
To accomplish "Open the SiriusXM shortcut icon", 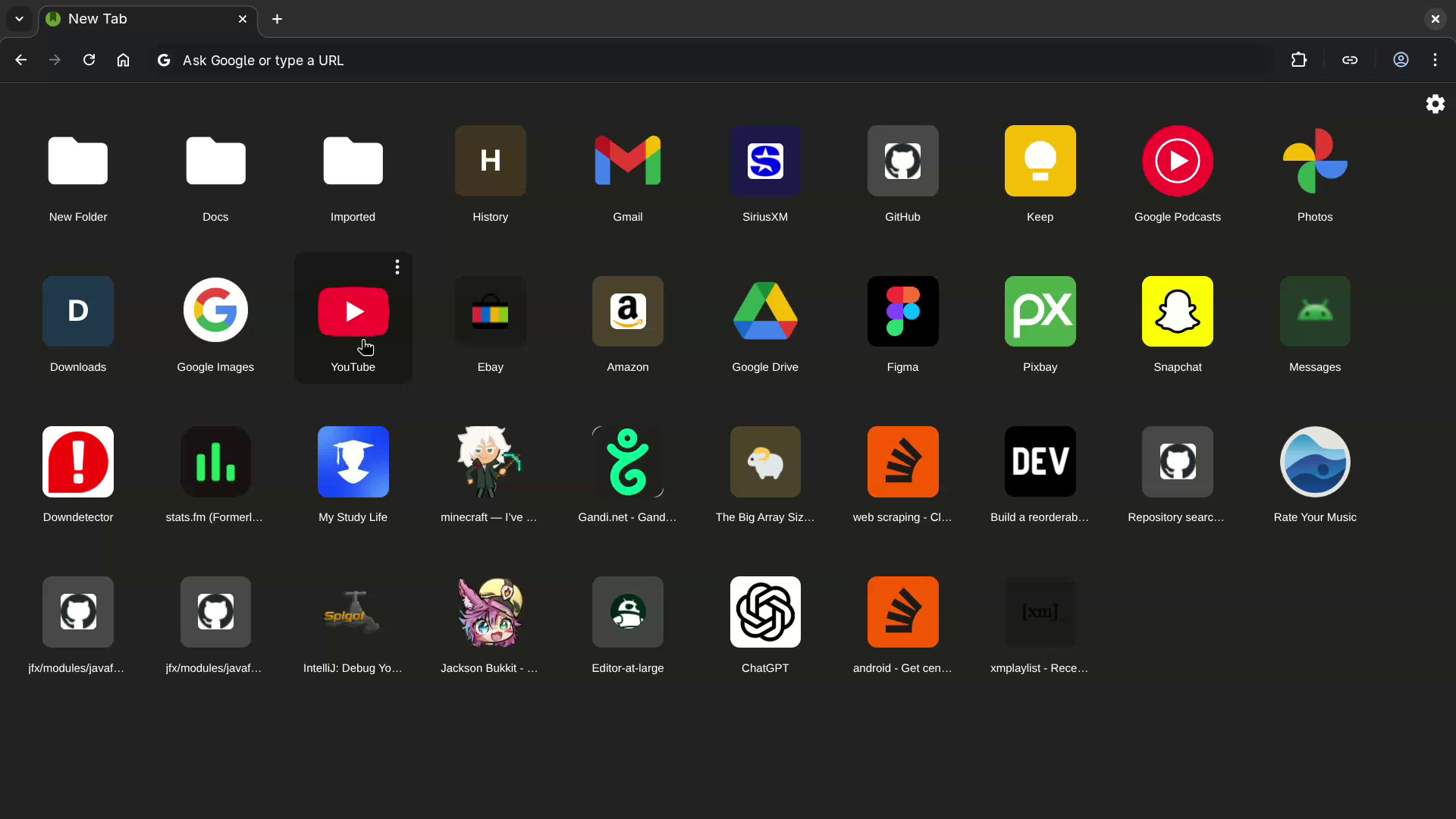I will [x=764, y=161].
